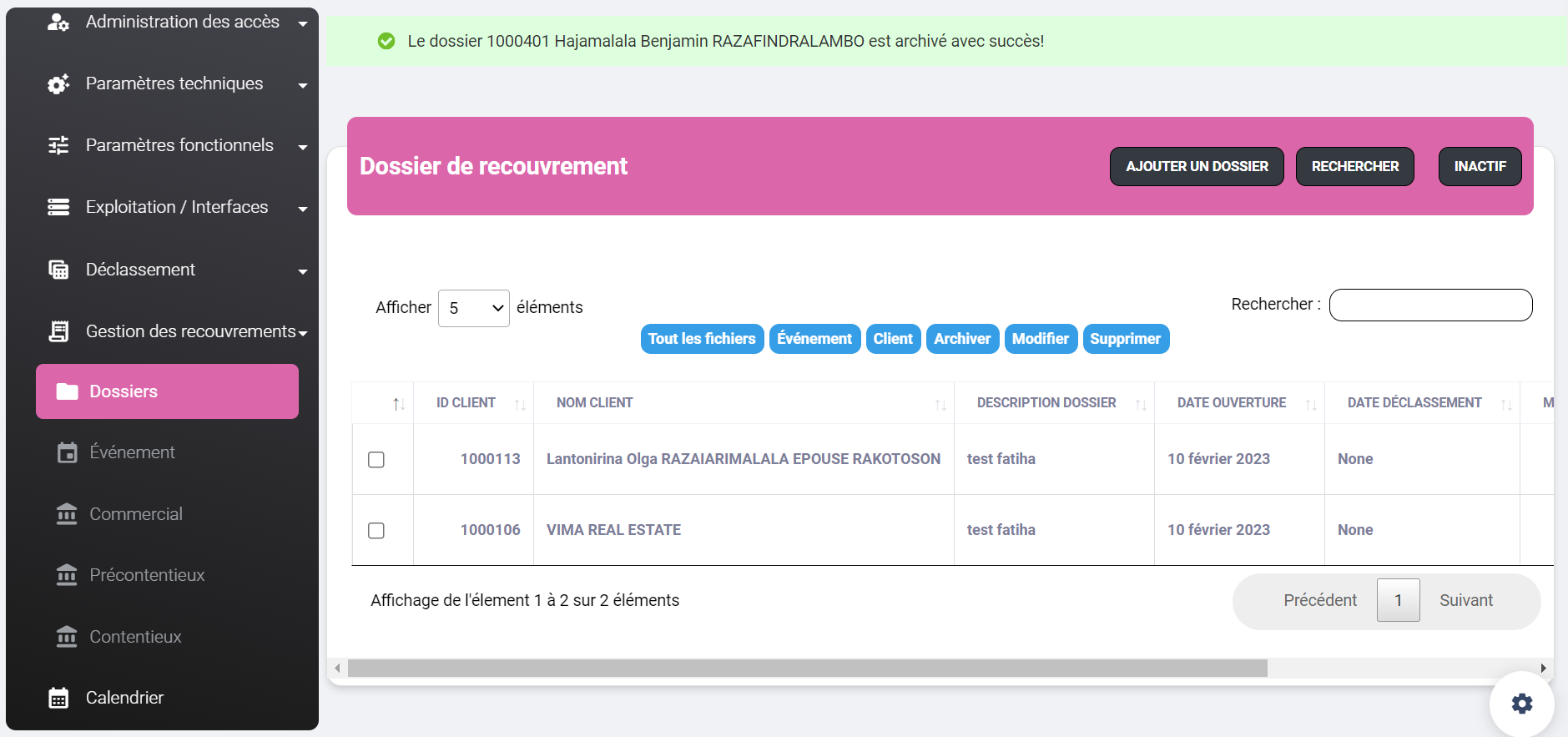Image resolution: width=1568 pixels, height=737 pixels.
Task: Check the row for client 1000113
Action: point(376,460)
